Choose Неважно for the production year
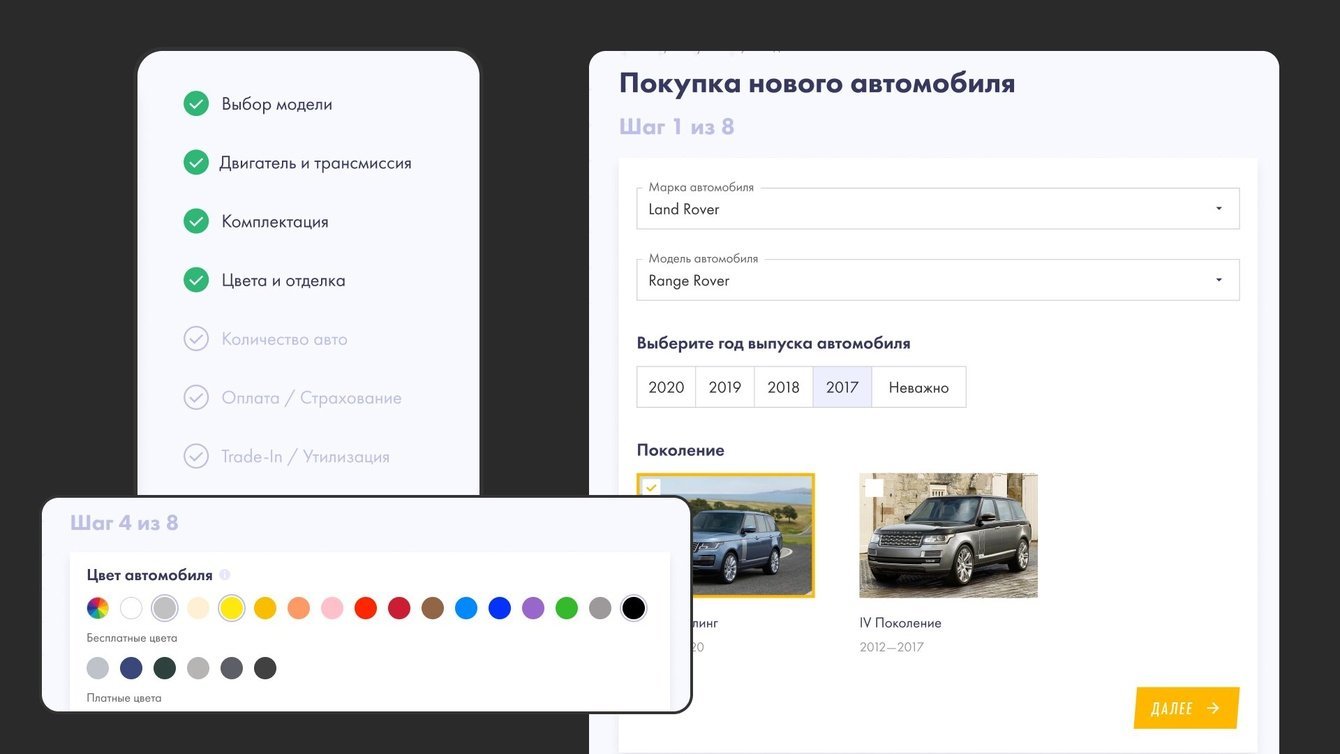 919,387
